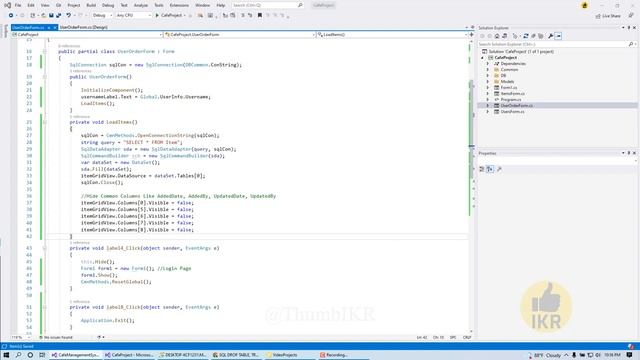
Task: Select Form1.cs in Solution Explorer
Action: 509,88
